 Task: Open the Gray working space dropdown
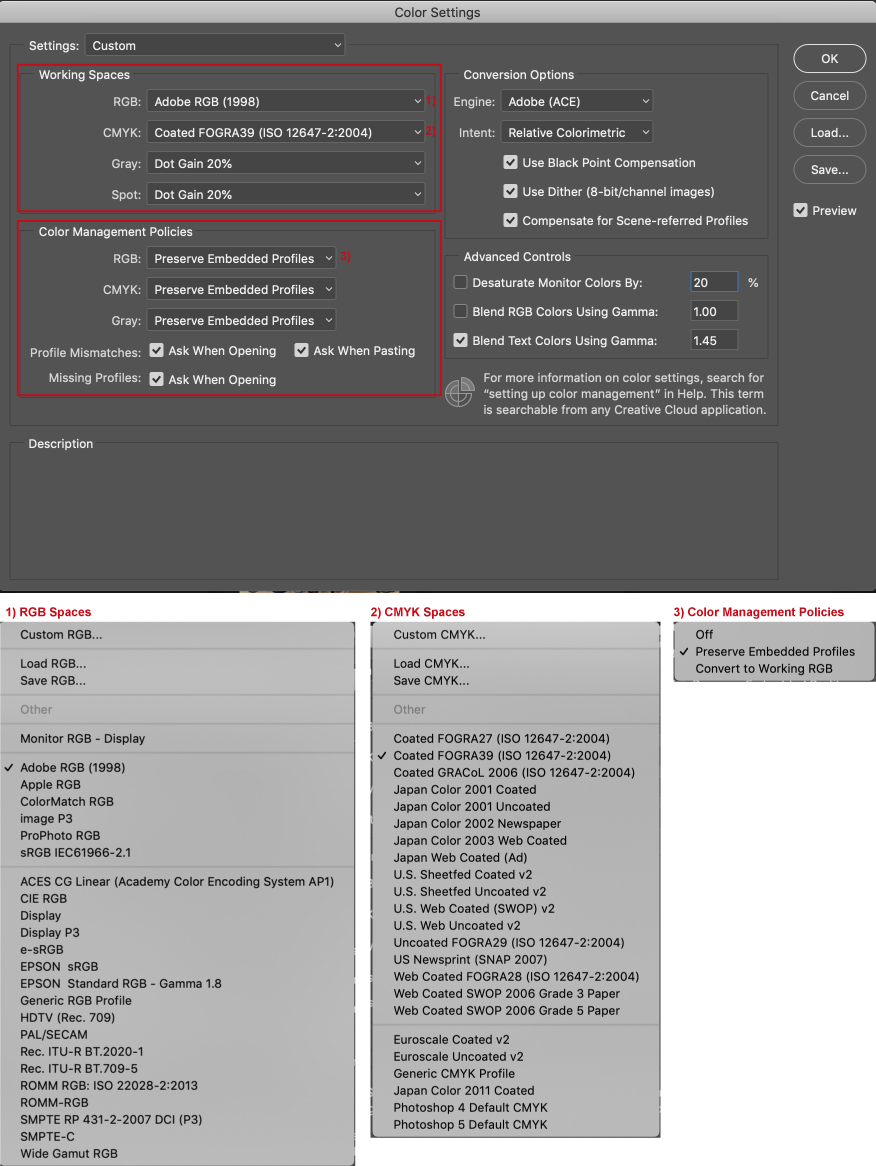(286, 164)
